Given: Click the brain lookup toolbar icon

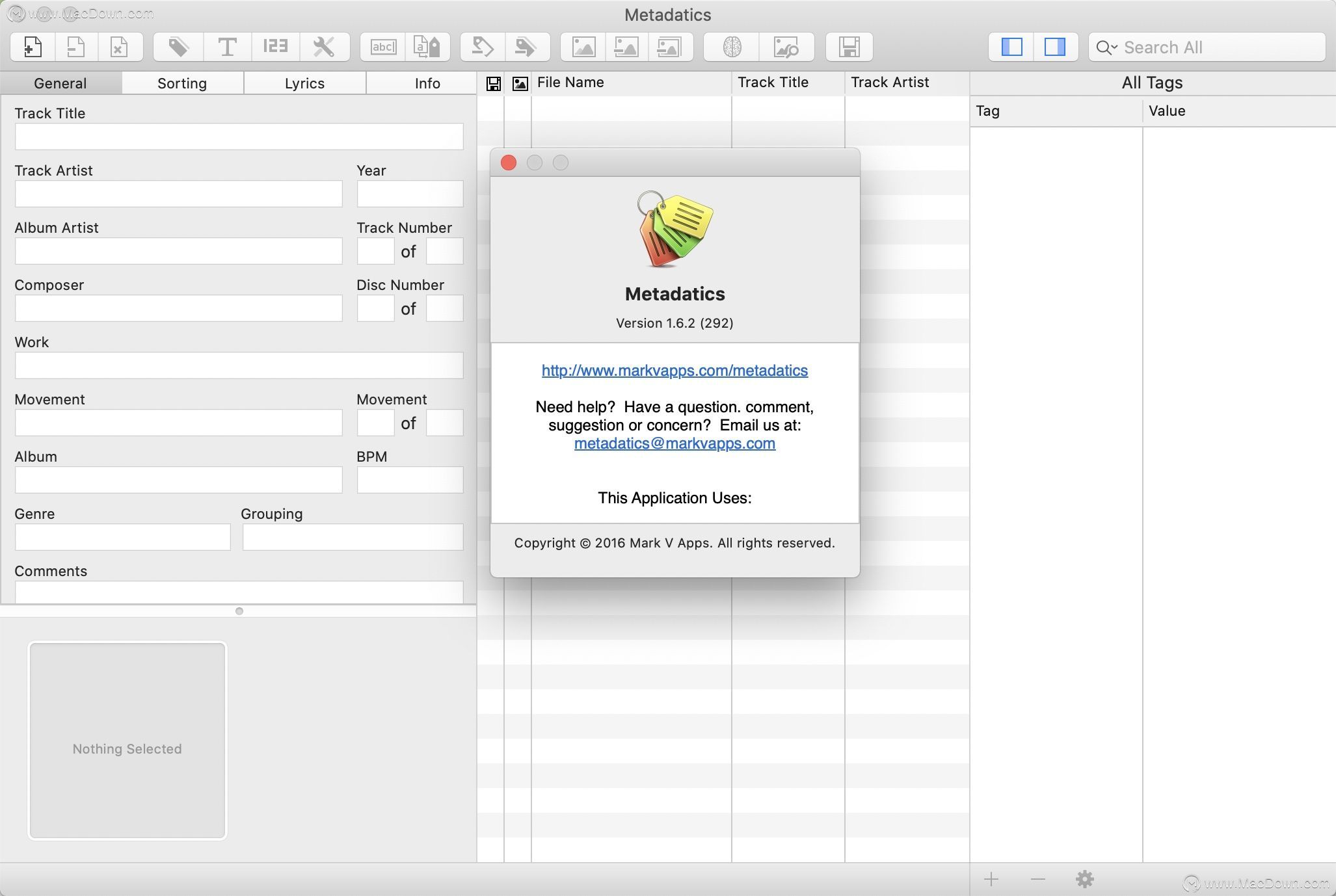Looking at the screenshot, I should (x=732, y=47).
